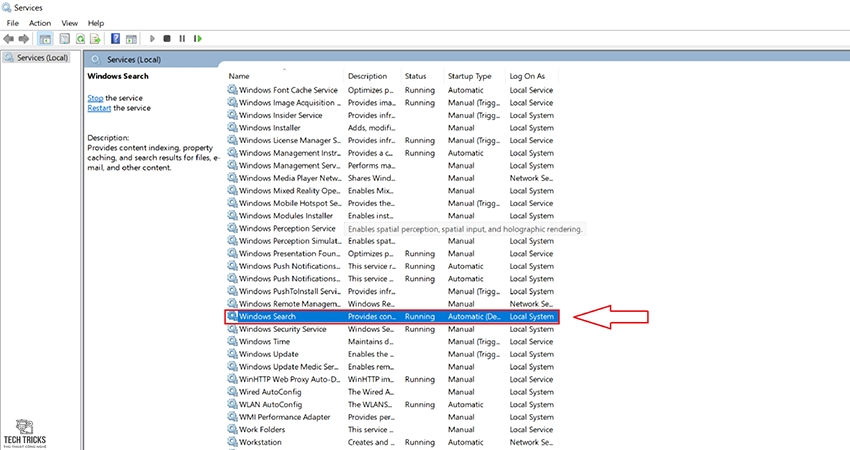
Task: Open Properties toolbar icon
Action: click(x=65, y=38)
